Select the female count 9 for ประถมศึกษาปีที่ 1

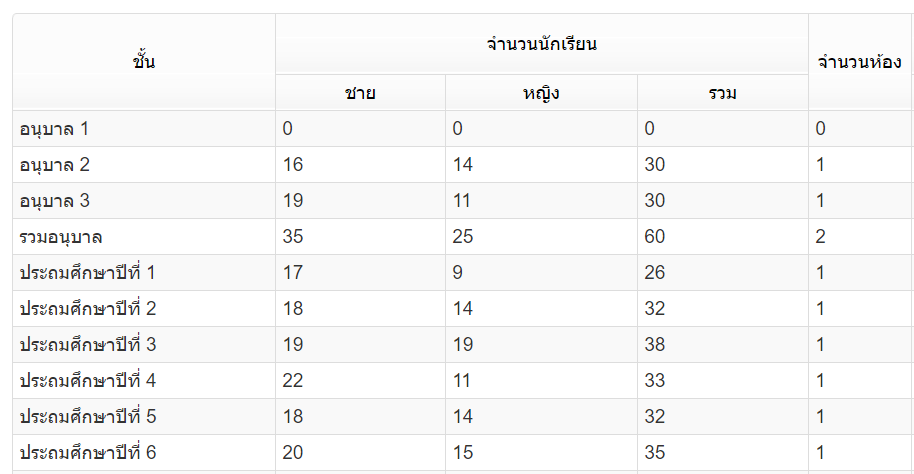458,273
